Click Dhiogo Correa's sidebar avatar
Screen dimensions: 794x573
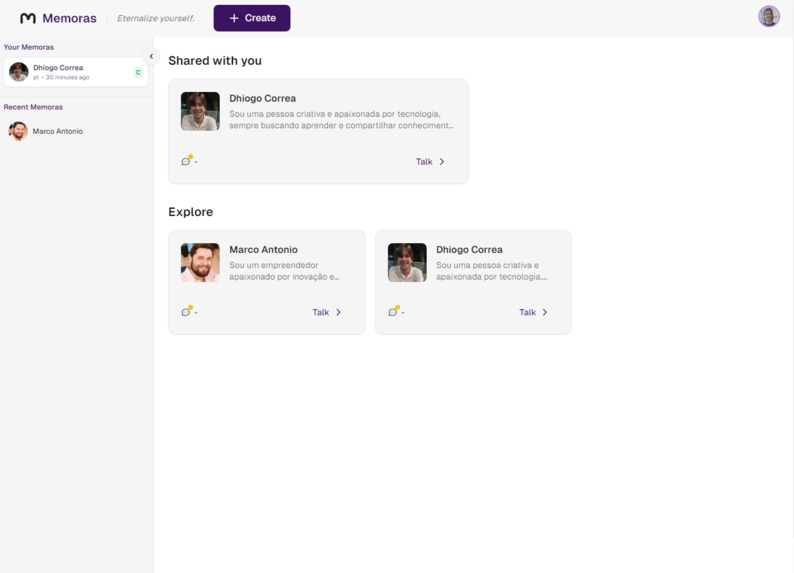(19, 72)
